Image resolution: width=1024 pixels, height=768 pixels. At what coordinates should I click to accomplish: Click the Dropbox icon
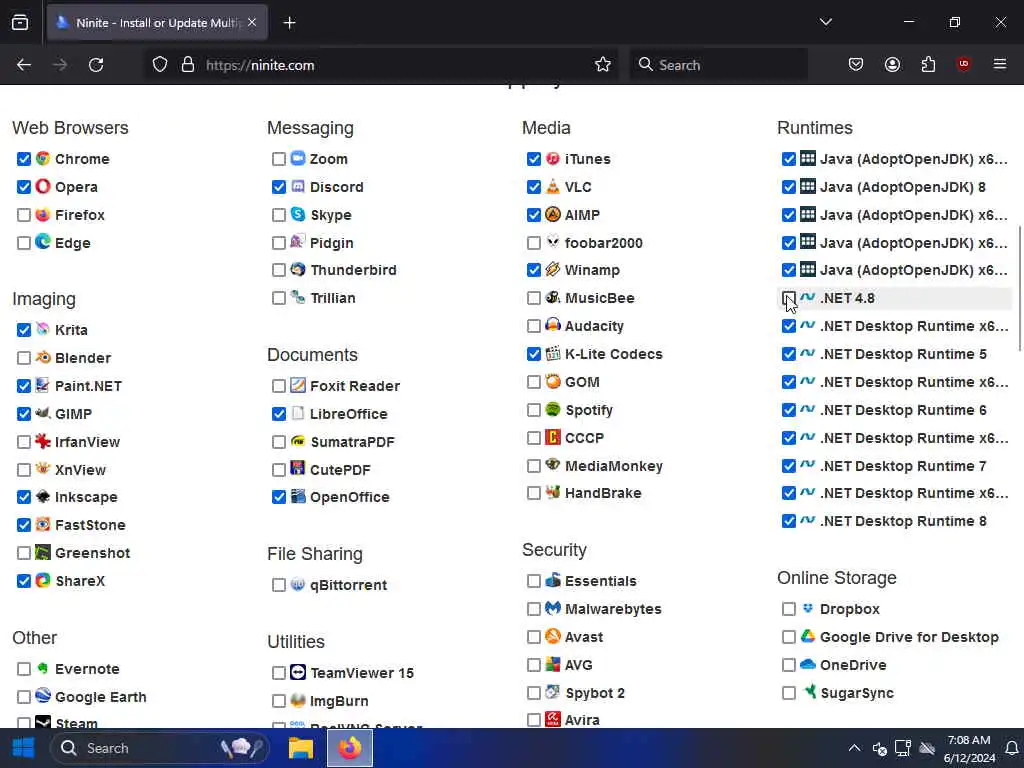coord(808,609)
